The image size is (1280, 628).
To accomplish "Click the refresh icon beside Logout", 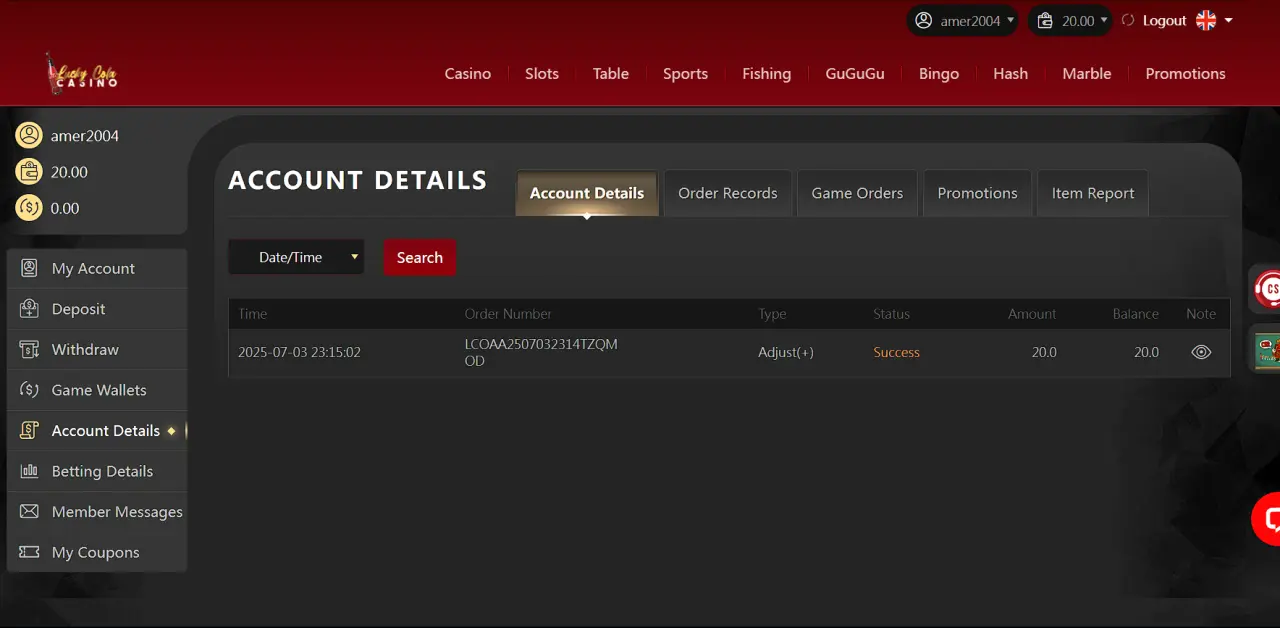I will tap(1128, 20).
